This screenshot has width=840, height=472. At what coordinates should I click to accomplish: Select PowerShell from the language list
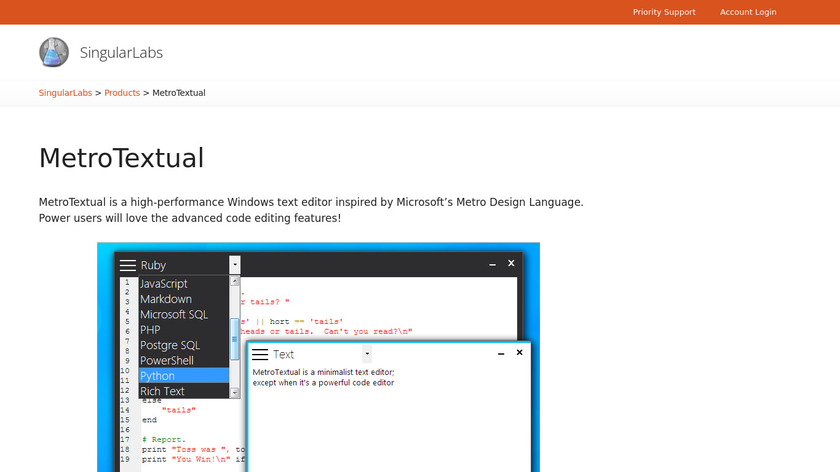pyautogui.click(x=167, y=360)
